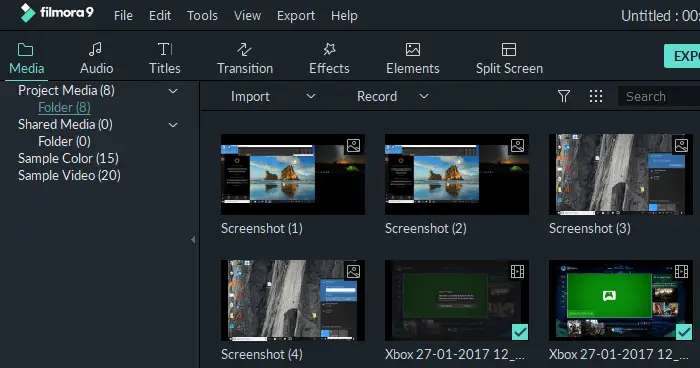Expand the Import dropdown arrow
Image resolution: width=700 pixels, height=368 pixels.
[311, 96]
